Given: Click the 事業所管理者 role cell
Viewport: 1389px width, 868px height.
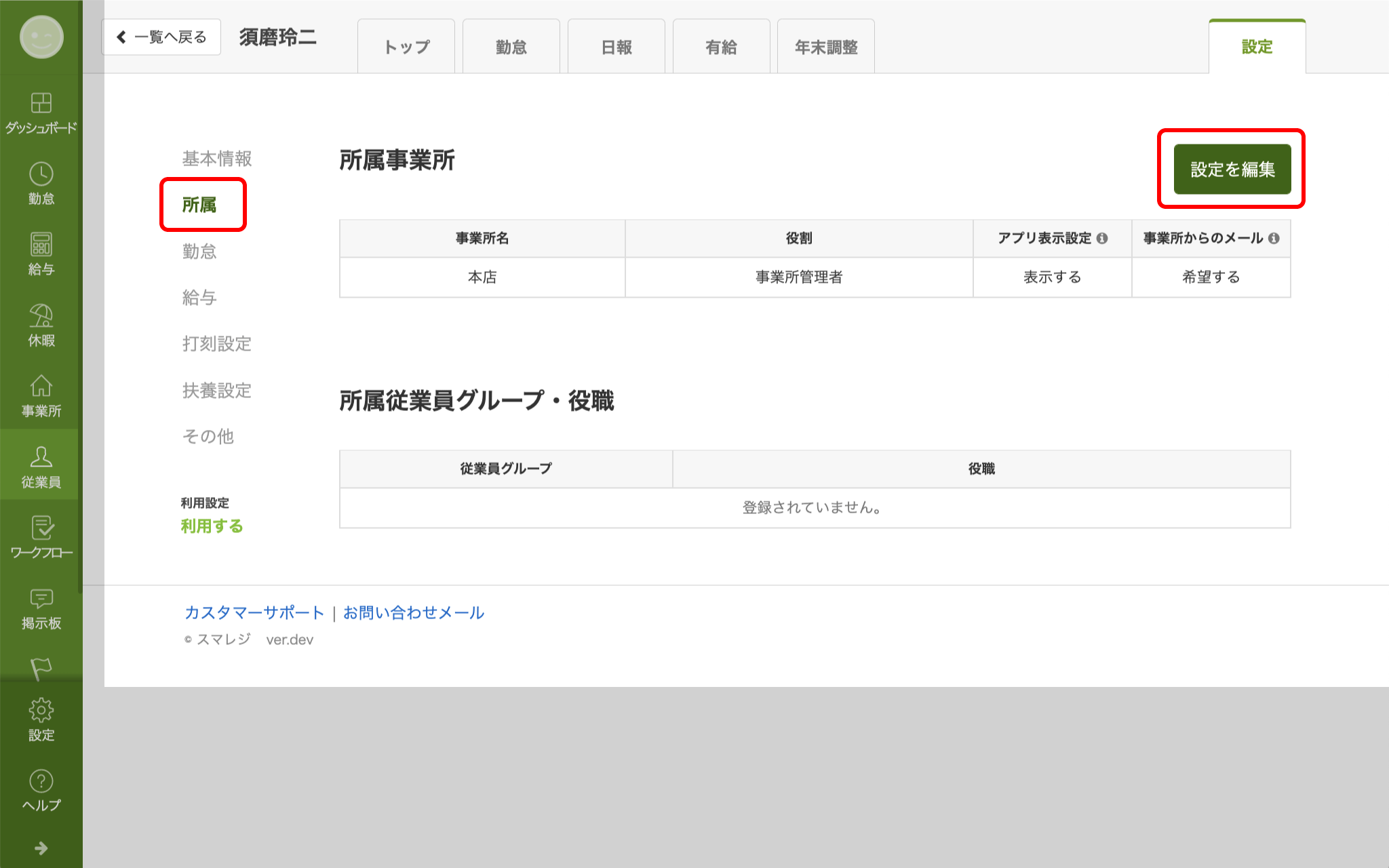Looking at the screenshot, I should (x=799, y=277).
